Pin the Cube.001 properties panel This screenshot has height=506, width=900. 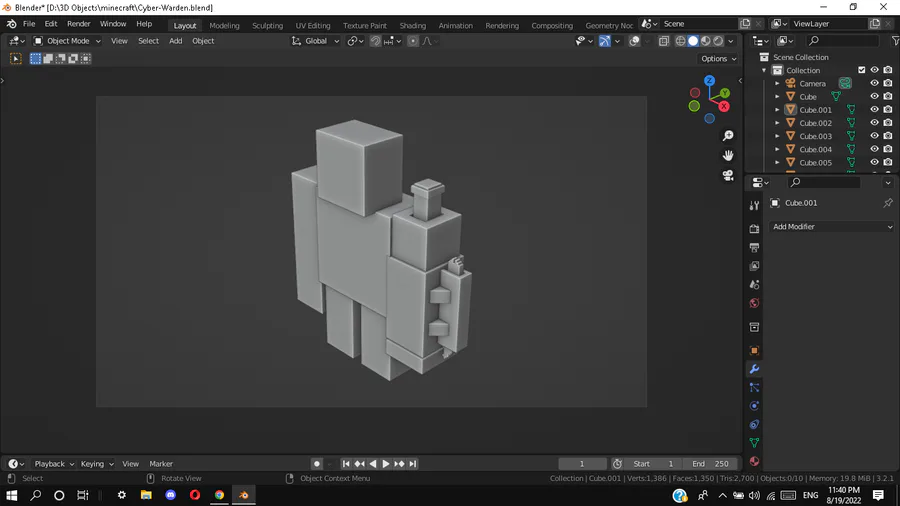888,203
